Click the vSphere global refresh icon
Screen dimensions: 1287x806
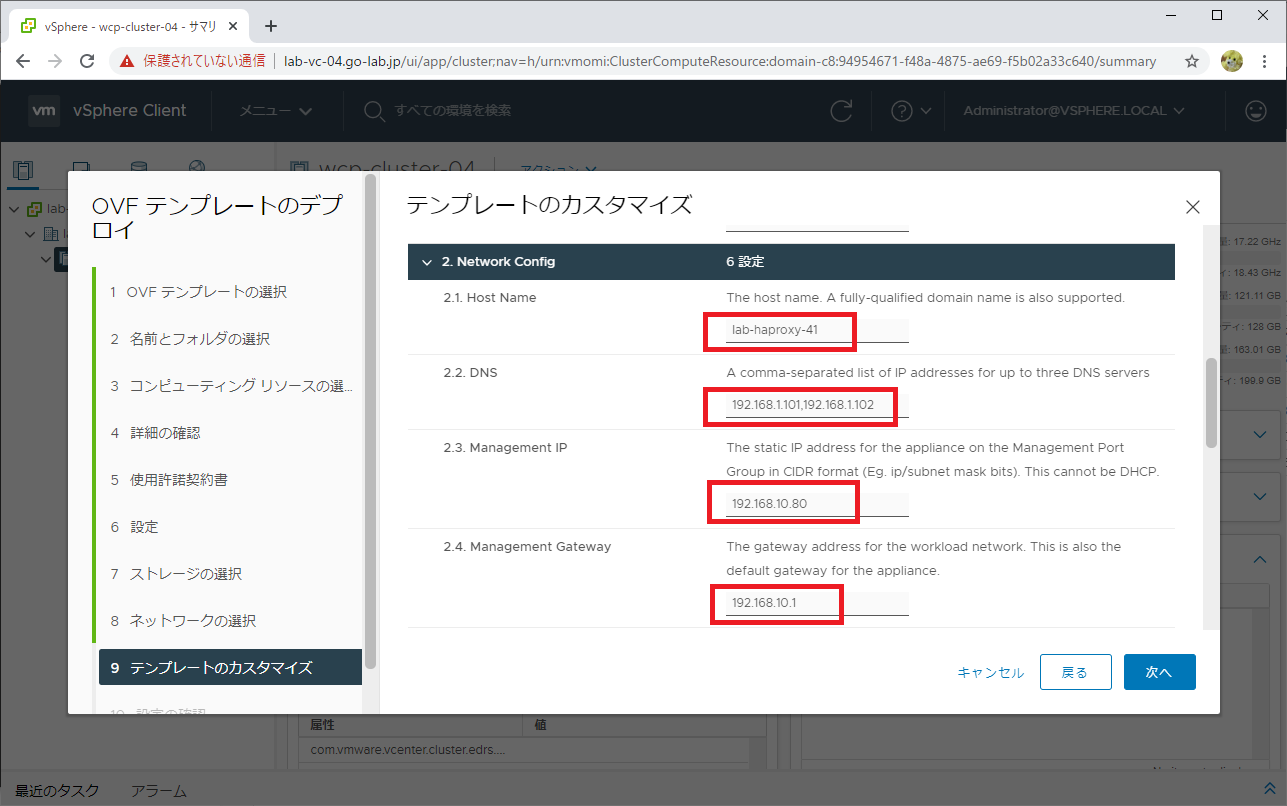[x=842, y=111]
